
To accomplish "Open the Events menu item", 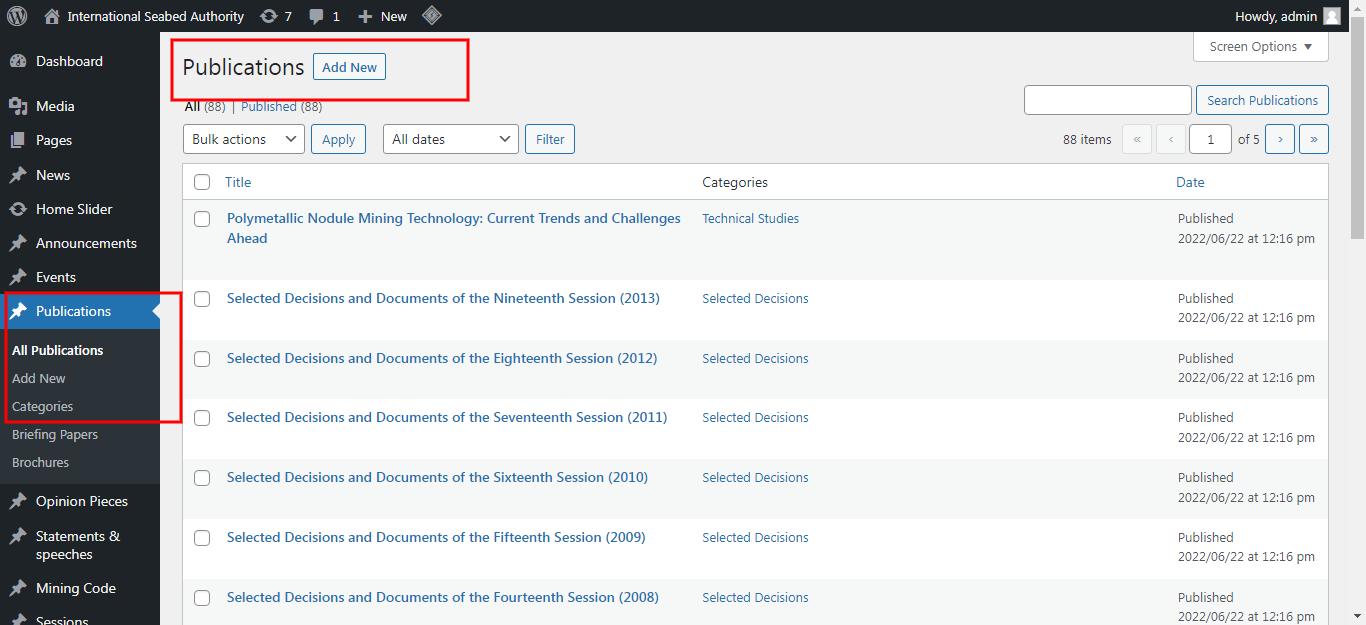I will [x=80, y=277].
